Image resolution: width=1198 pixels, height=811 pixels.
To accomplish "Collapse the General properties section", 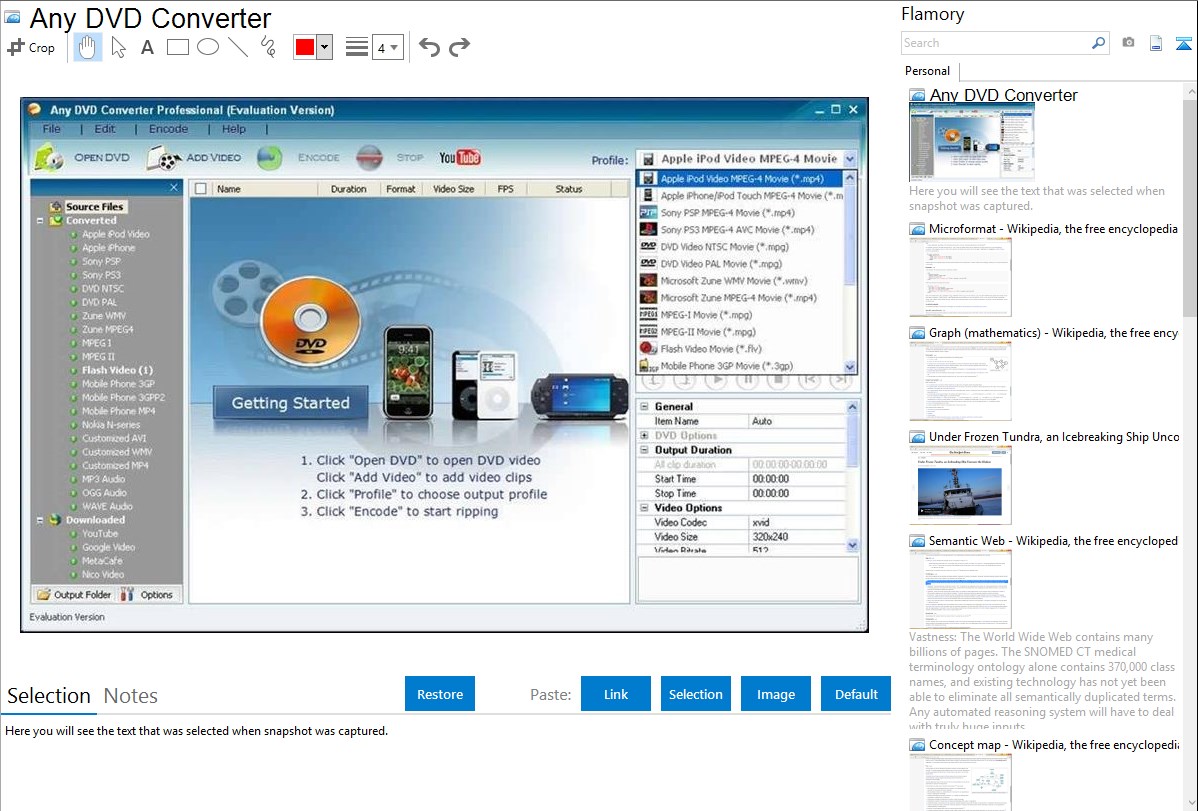I will click(x=644, y=407).
